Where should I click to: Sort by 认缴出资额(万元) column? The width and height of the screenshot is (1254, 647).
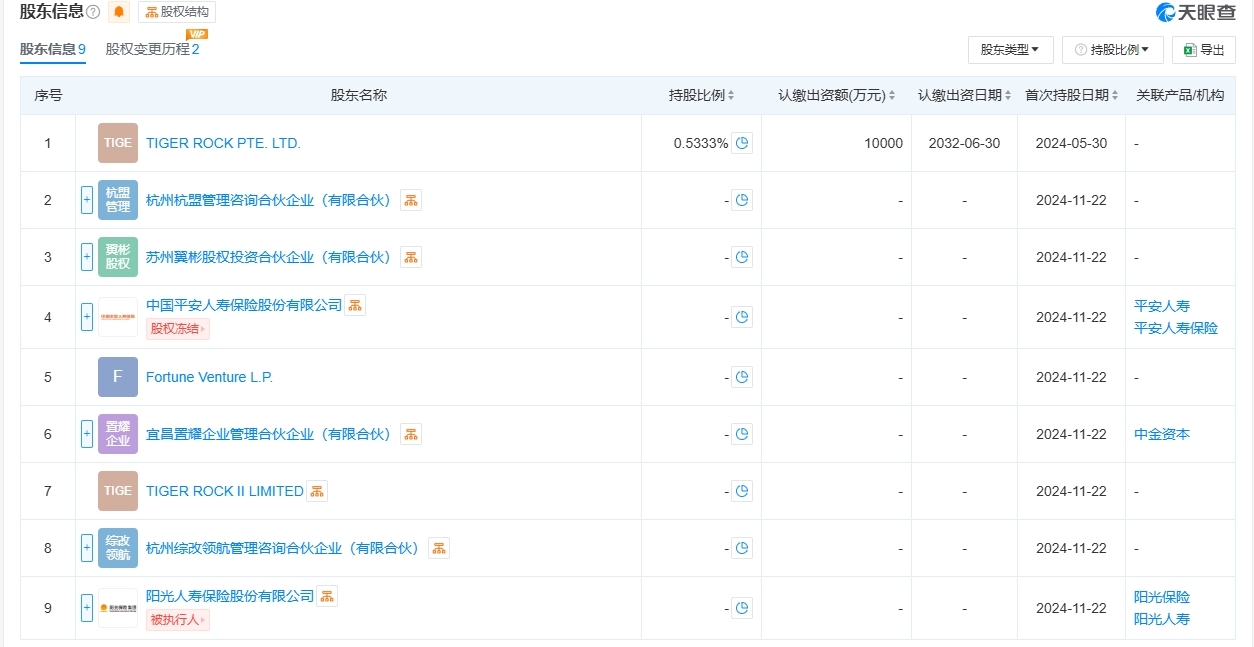837,96
